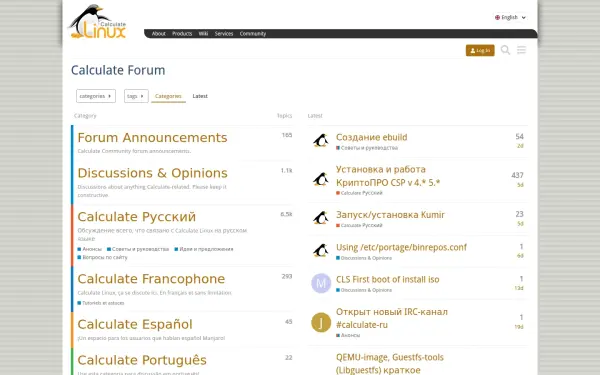
Task: Open Вопросы по сайту subcategory link
Action: coord(103,257)
